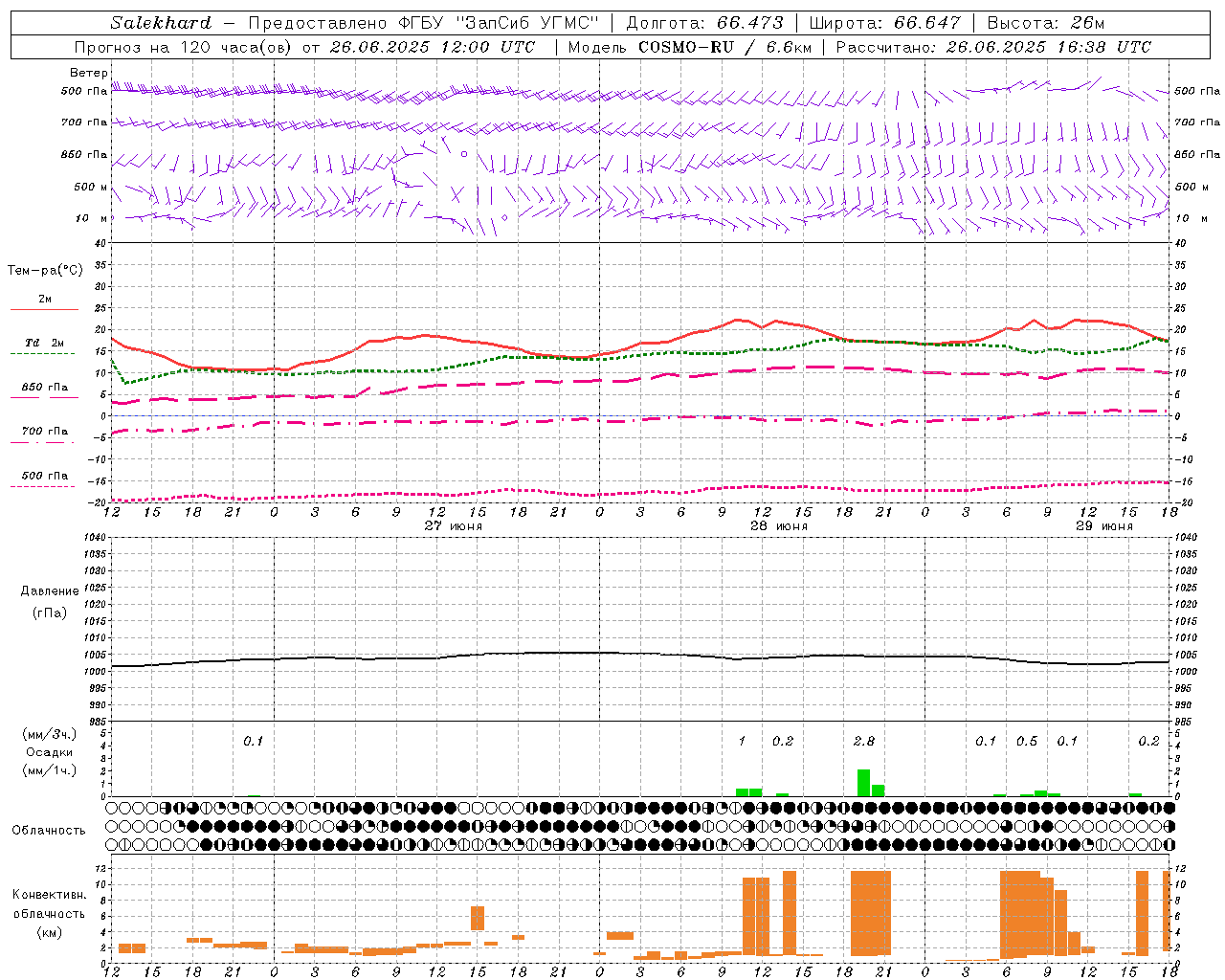Click the solid red line sample under "2м"

click(x=44, y=309)
